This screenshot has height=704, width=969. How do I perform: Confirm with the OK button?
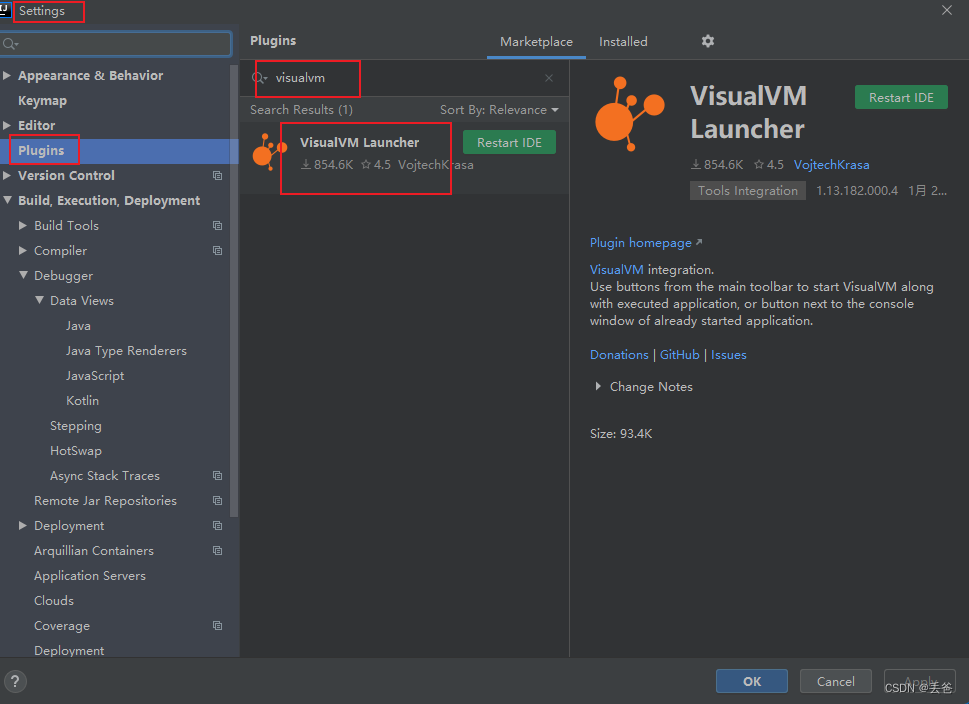tap(751, 681)
